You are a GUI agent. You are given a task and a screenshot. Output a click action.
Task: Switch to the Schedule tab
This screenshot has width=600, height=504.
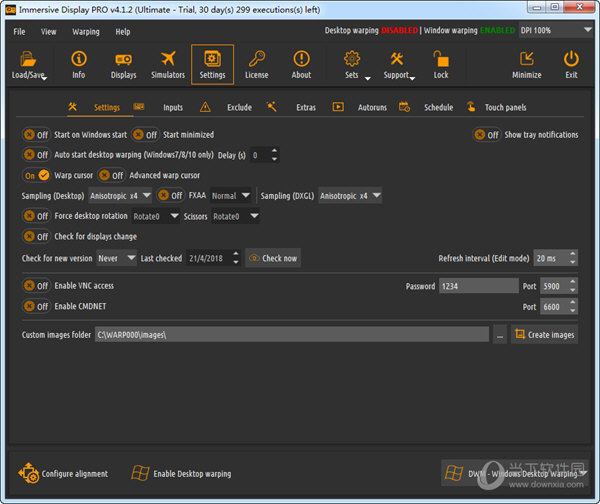pos(439,107)
